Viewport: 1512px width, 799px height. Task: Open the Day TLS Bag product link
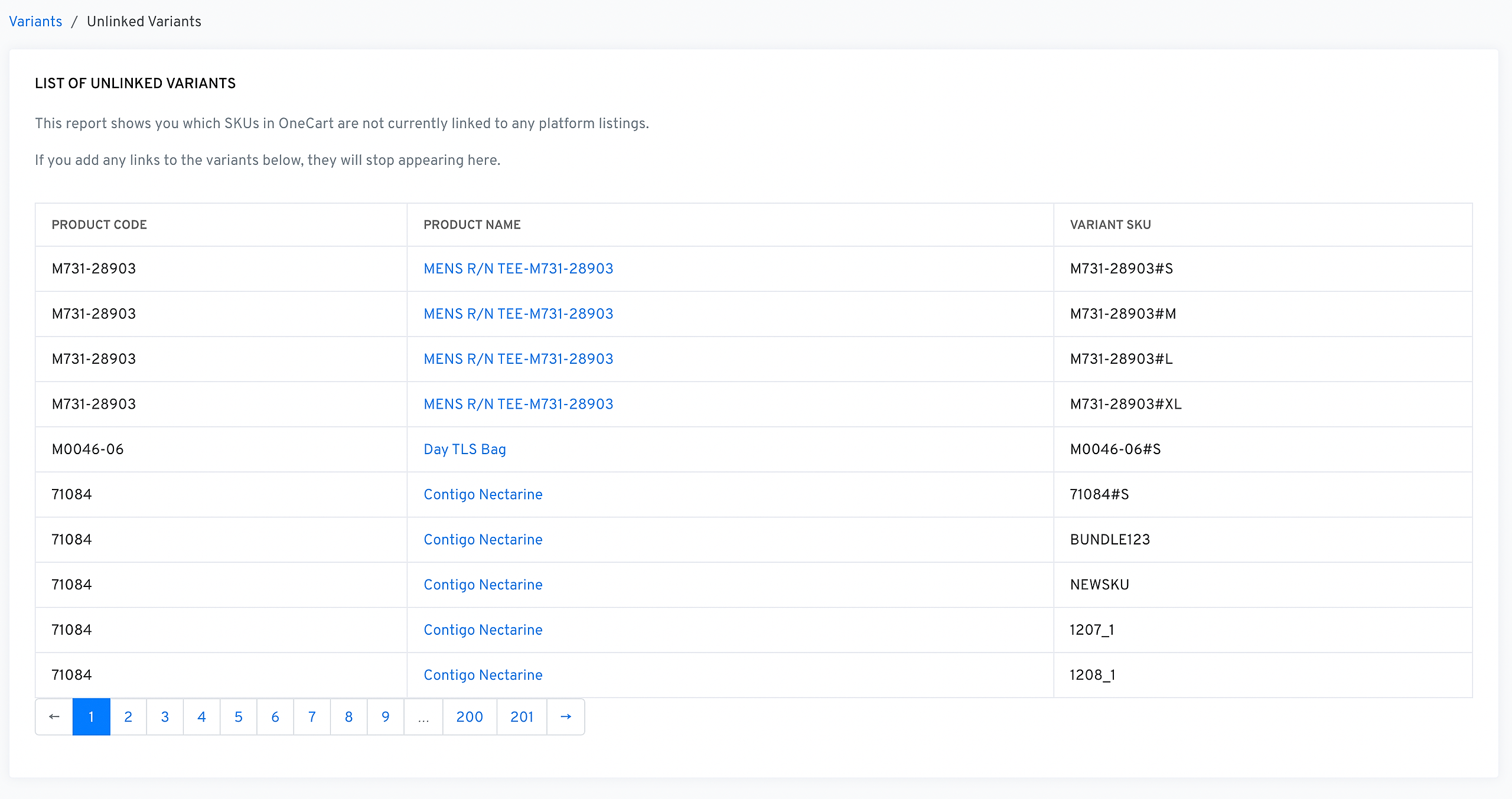point(464,449)
